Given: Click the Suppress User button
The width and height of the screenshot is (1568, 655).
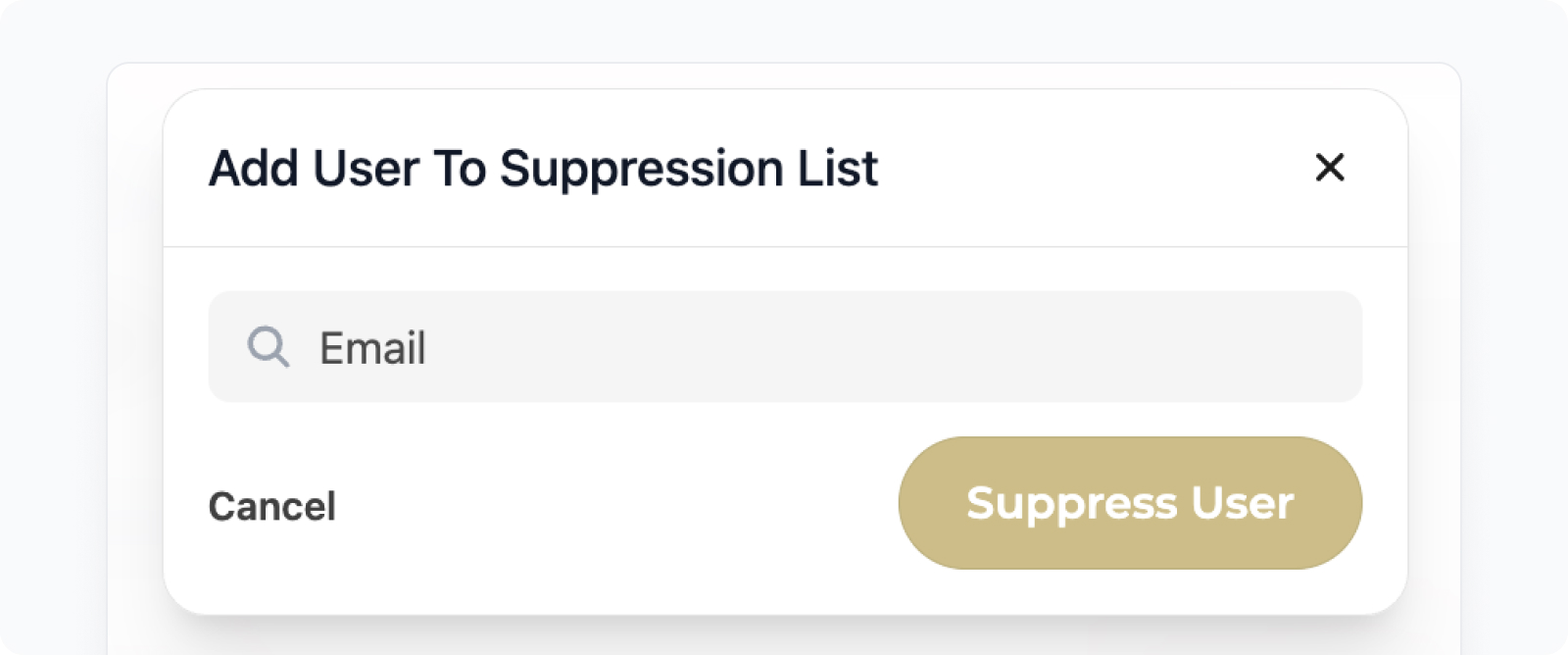Looking at the screenshot, I should point(1130,503).
